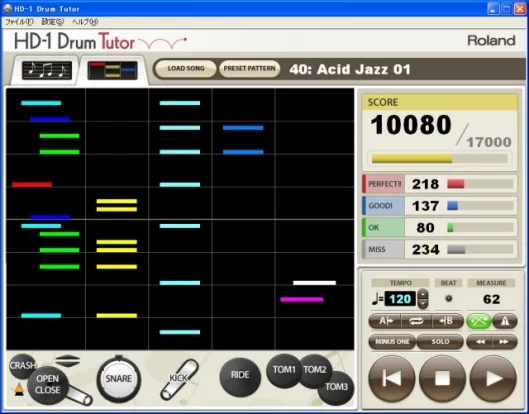Open the ヘルプ menu
This screenshot has height=414, width=529.
[85, 22]
